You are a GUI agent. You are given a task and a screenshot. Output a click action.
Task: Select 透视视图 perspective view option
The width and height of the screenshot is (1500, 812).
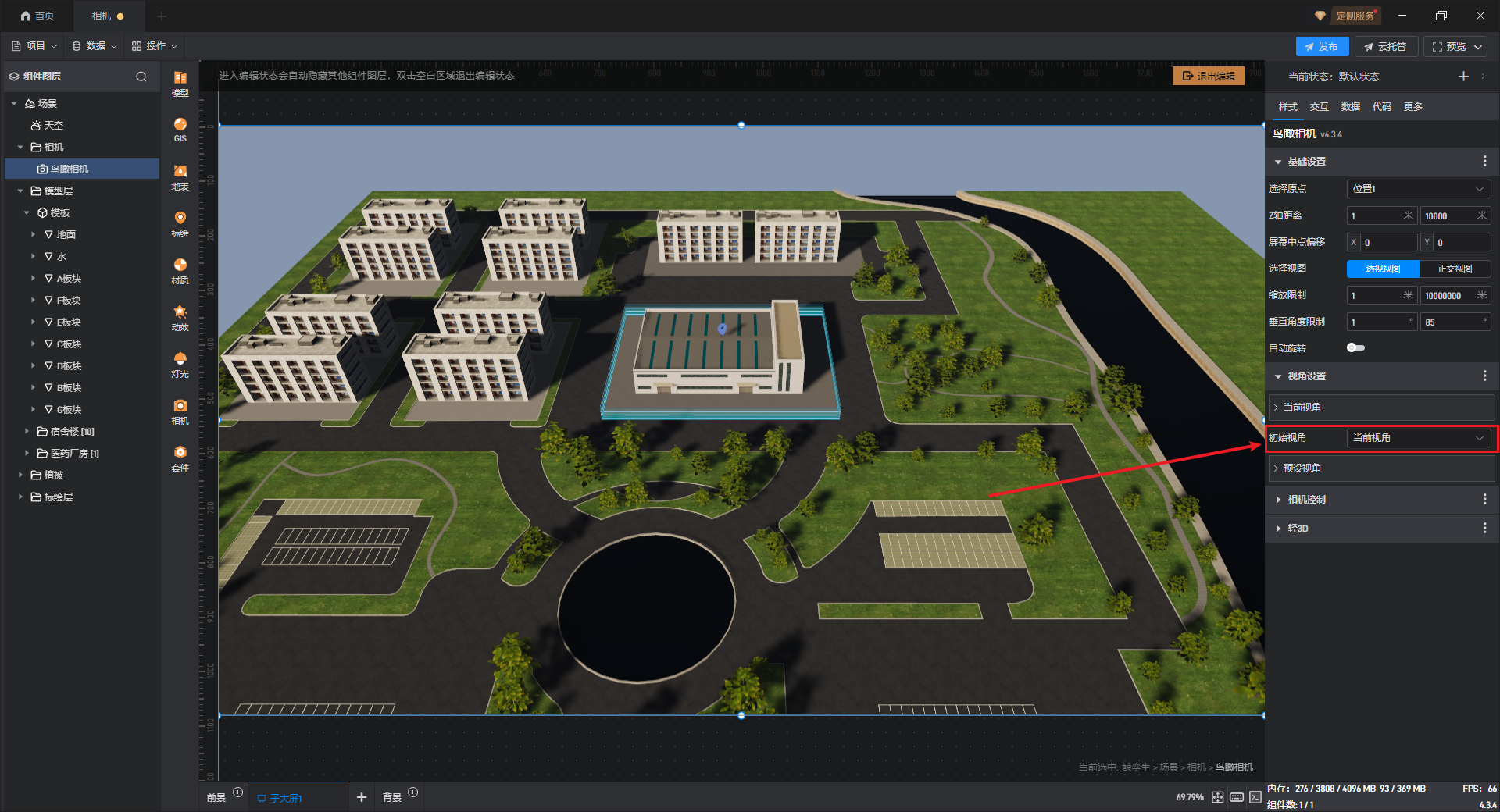pos(1383,269)
